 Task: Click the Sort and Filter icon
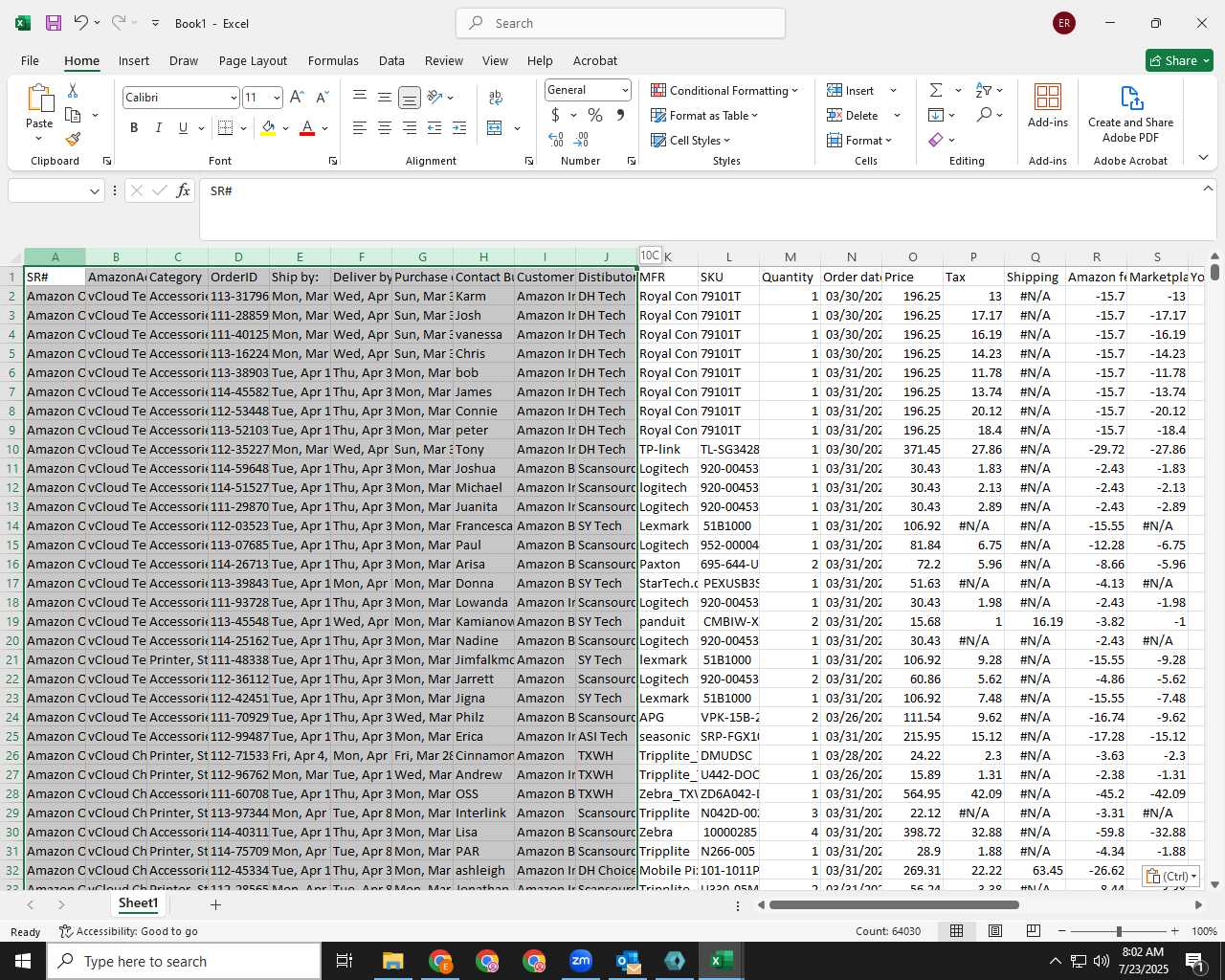coord(984,90)
